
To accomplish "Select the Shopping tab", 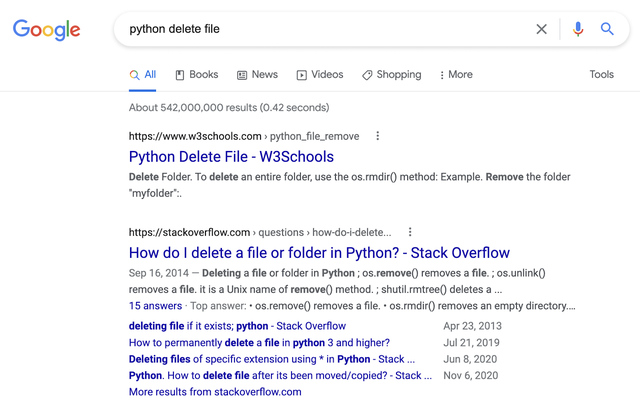I will click(392, 75).
